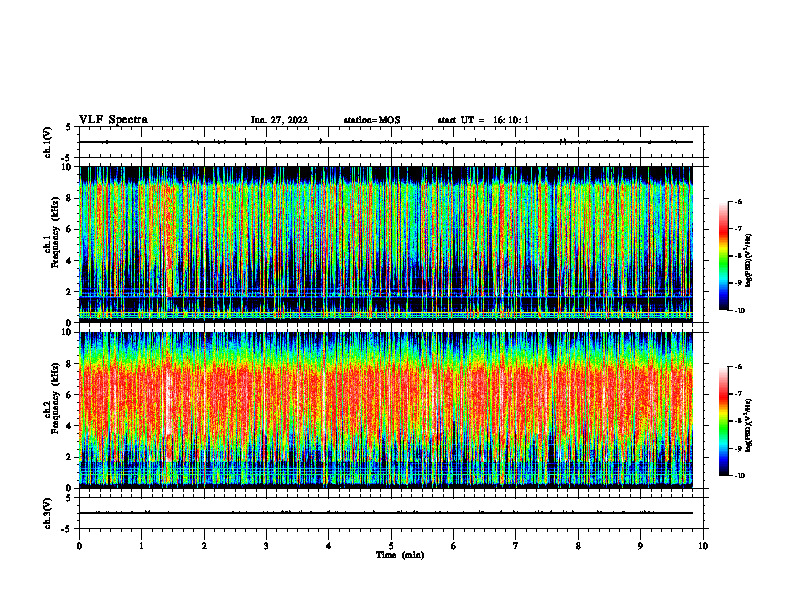Click the ch.1 colorbar tick label "-10"
The width and height of the screenshot is (792, 612).
[739, 311]
